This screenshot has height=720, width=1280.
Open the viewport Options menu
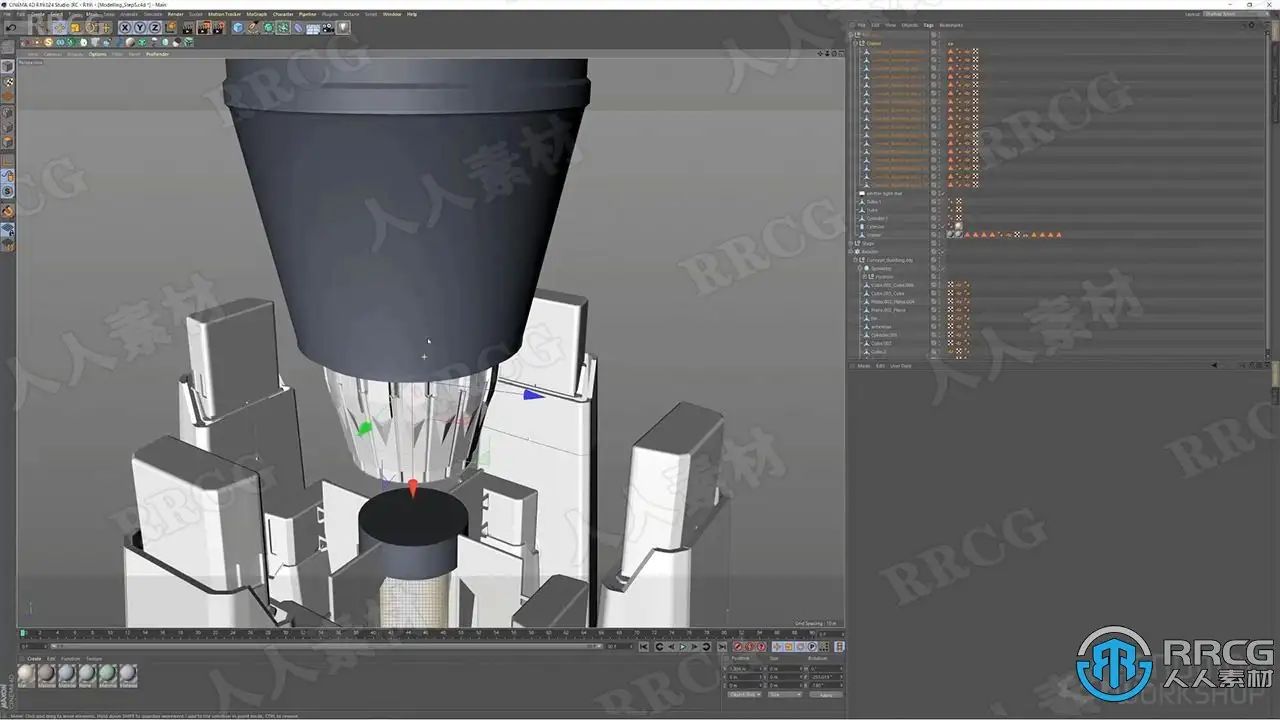coord(97,54)
